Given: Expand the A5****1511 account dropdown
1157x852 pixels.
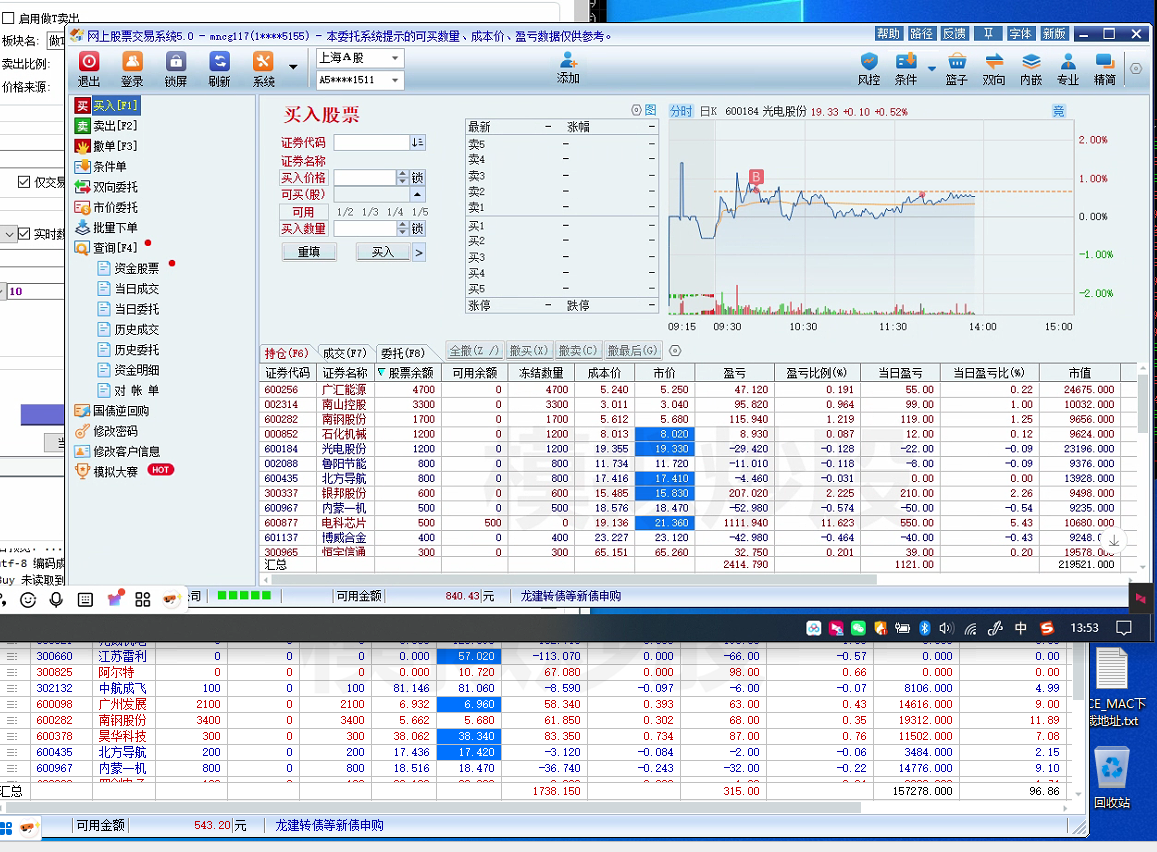Looking at the screenshot, I should point(359,80).
